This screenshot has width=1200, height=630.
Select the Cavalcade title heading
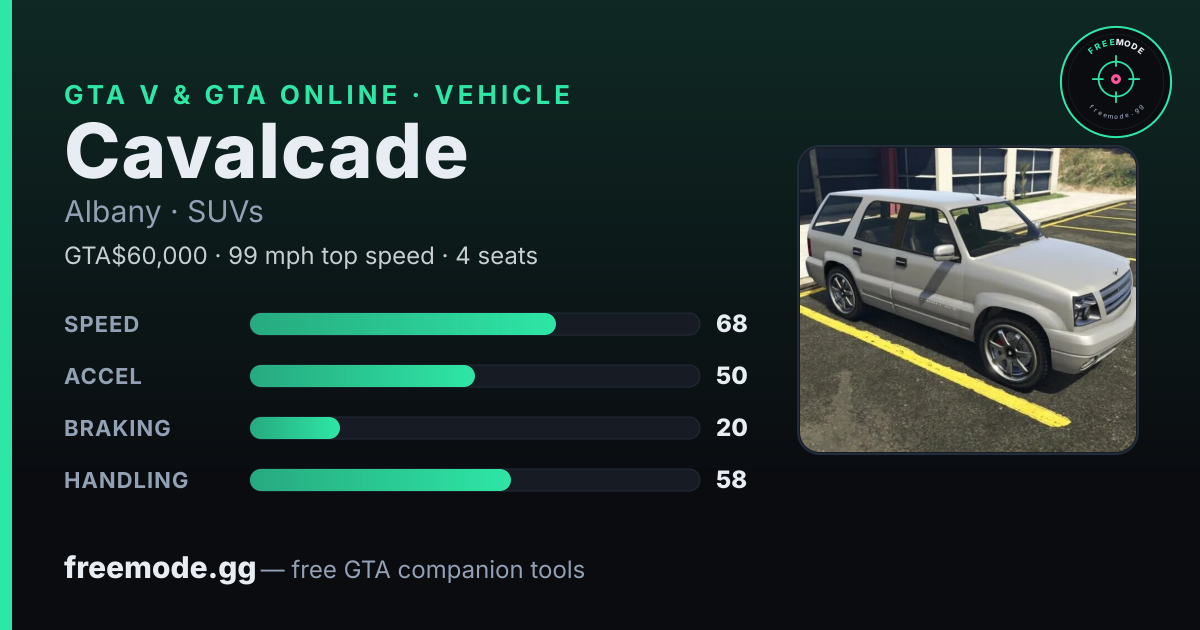(x=266, y=152)
